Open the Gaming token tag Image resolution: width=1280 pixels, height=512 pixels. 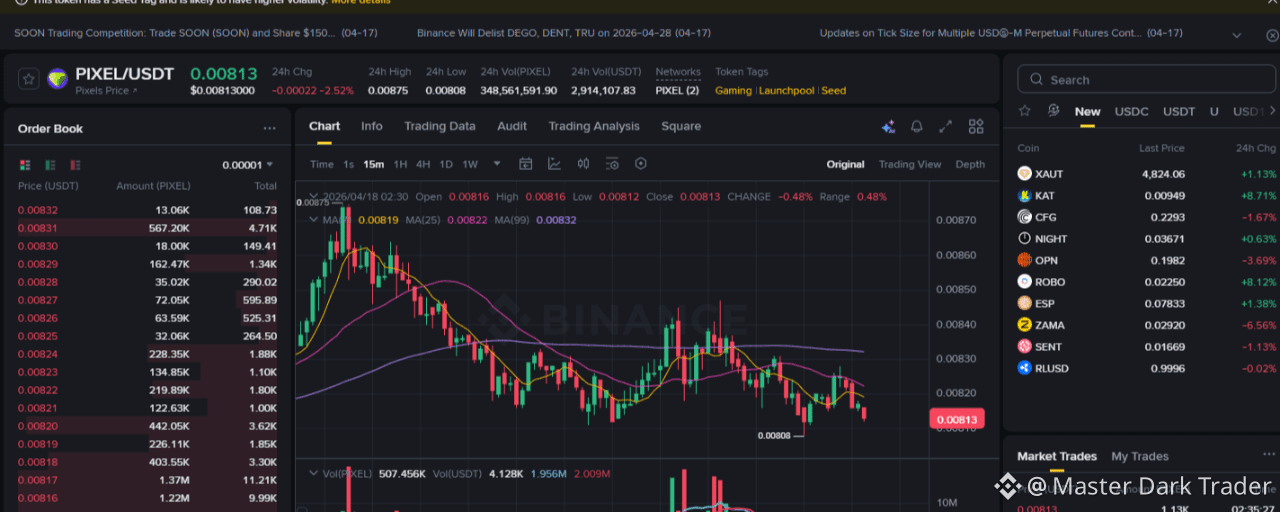click(733, 91)
